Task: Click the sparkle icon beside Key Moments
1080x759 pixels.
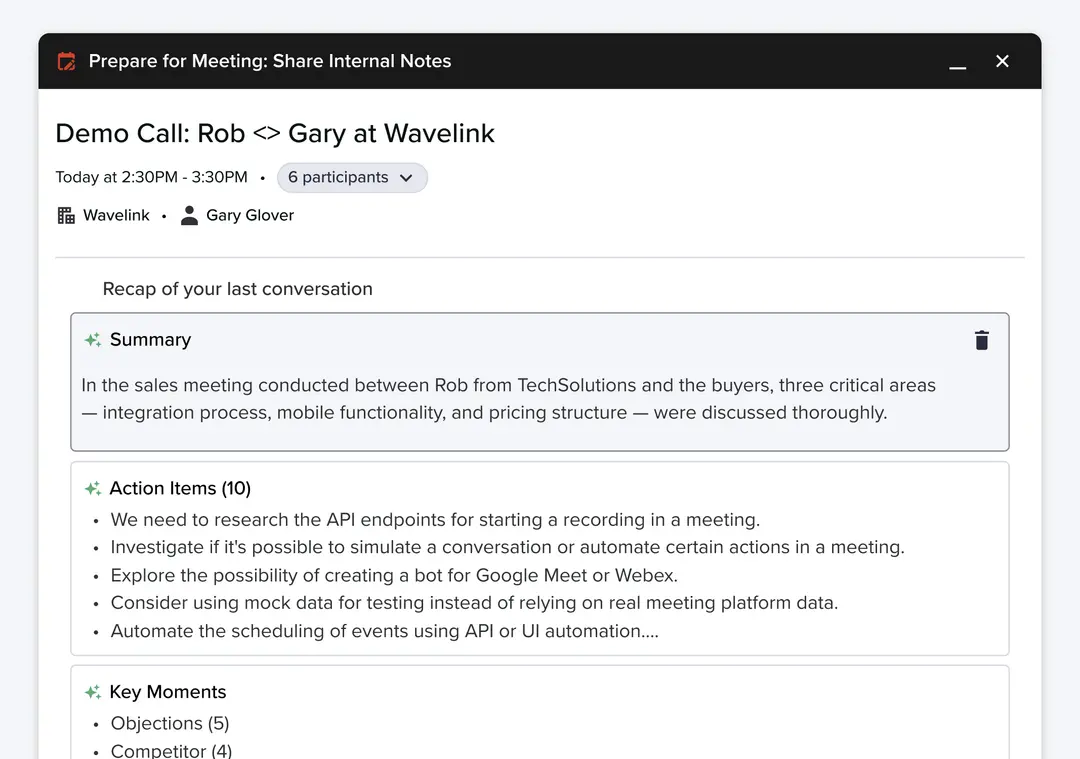Action: pyautogui.click(x=92, y=692)
